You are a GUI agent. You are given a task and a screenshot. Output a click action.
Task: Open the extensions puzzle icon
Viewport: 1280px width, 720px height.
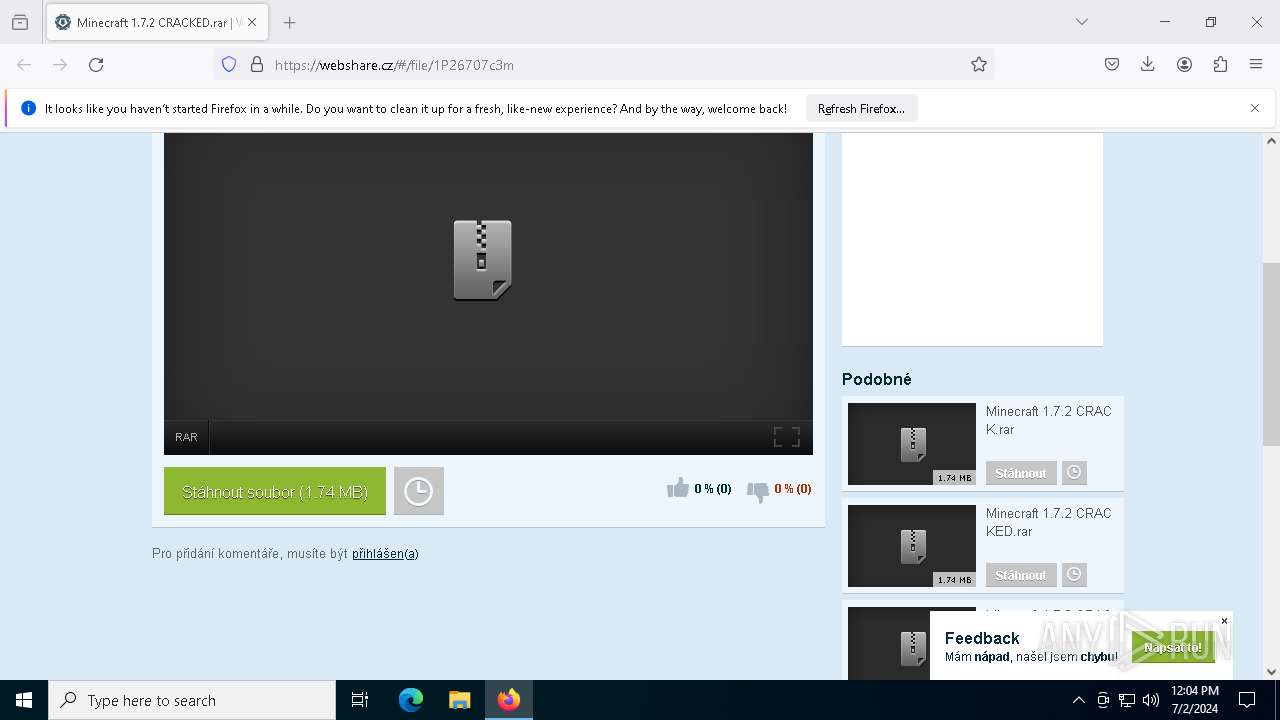(1220, 65)
